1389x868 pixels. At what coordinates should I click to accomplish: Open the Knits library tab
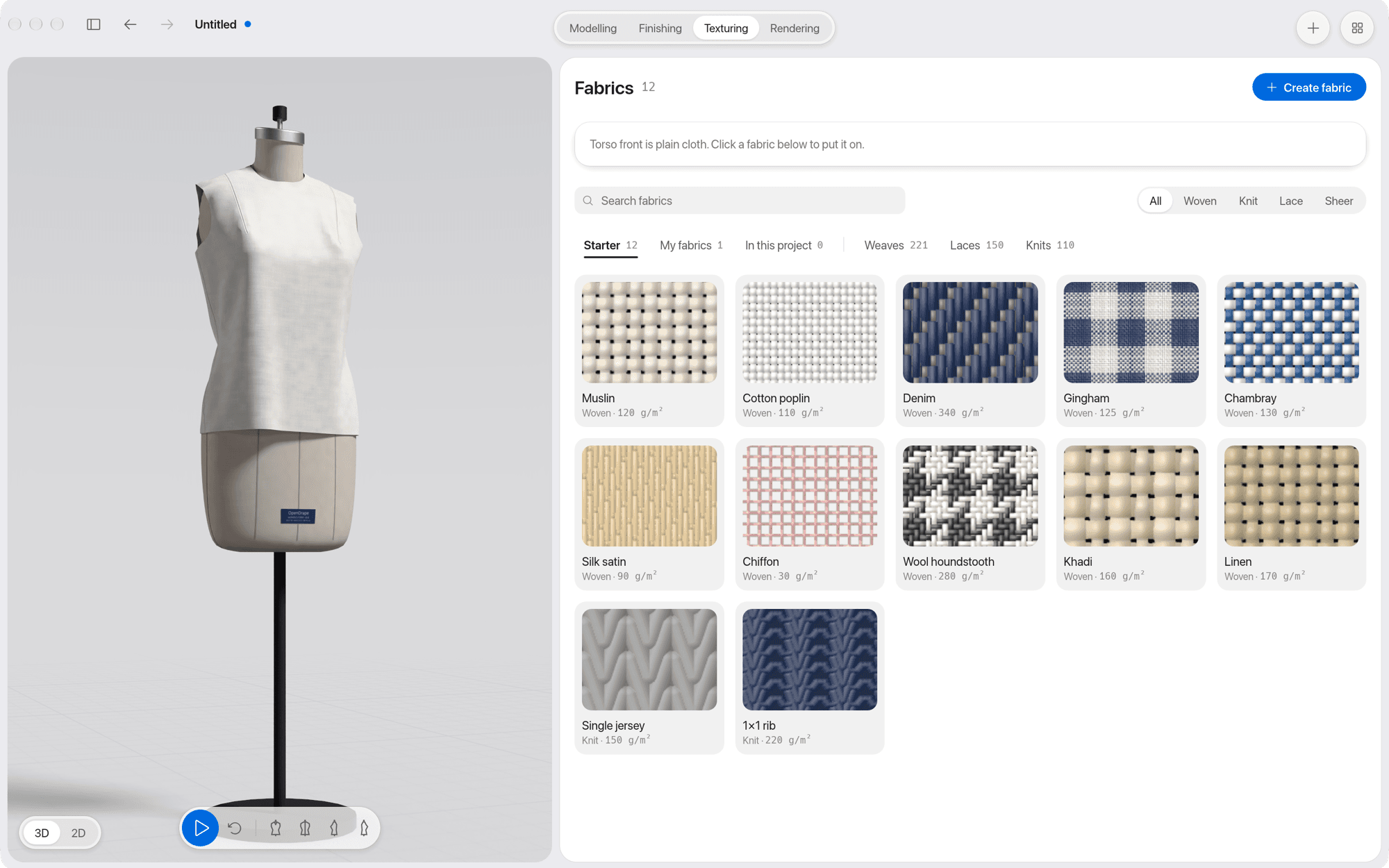click(x=1049, y=245)
